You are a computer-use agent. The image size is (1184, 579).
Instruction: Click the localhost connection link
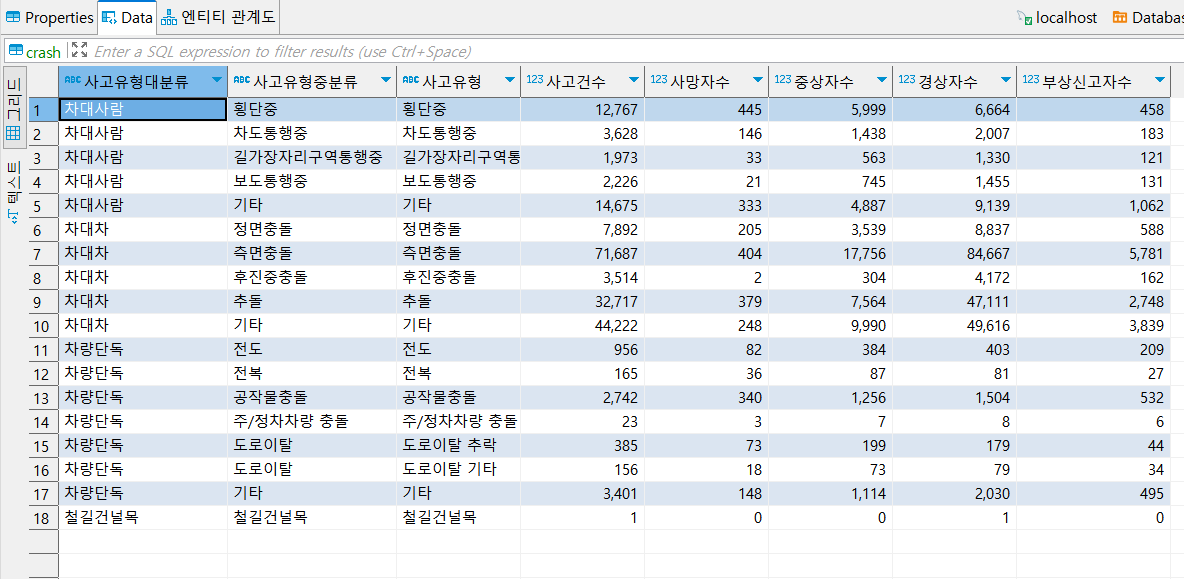coord(1057,17)
